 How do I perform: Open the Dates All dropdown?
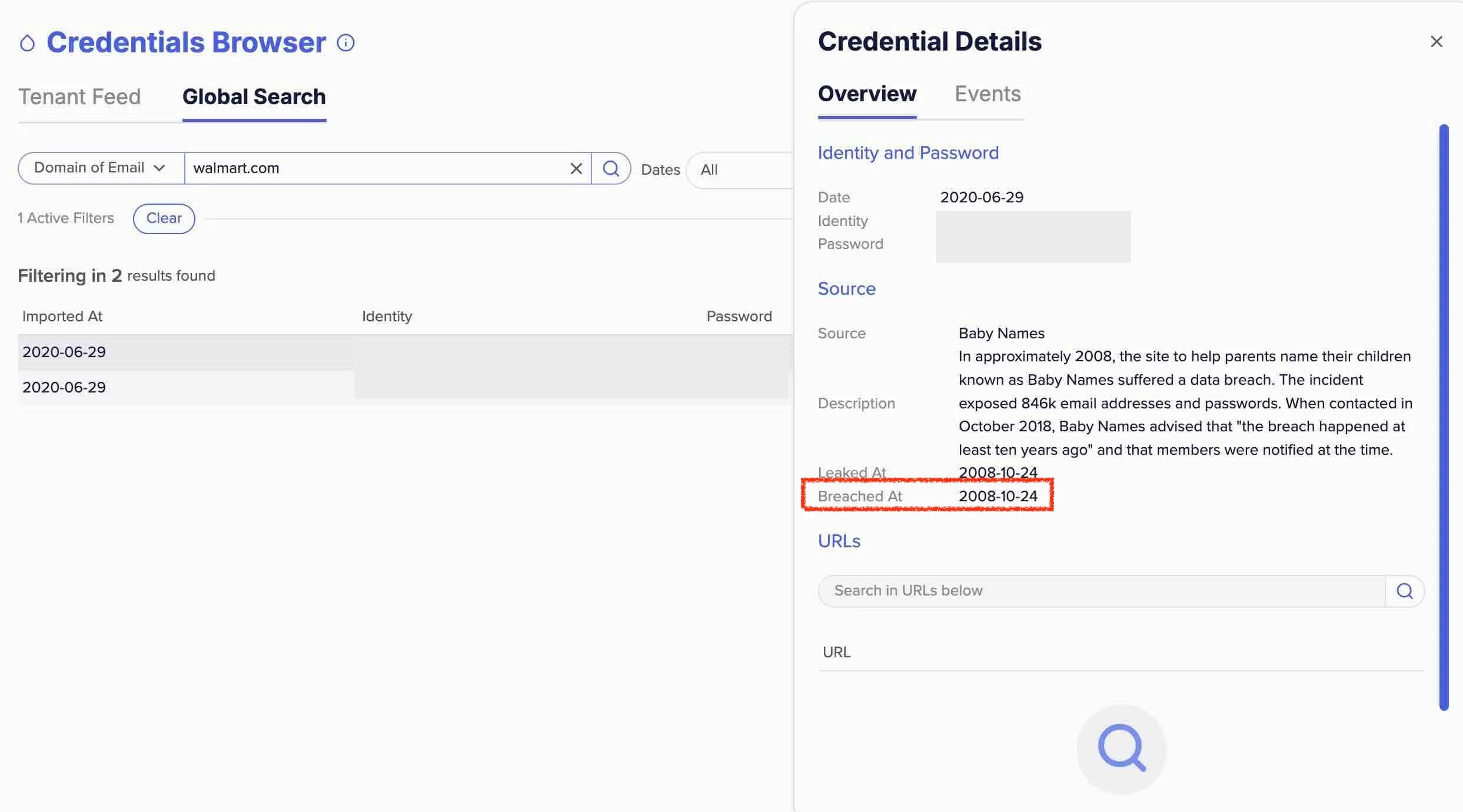[740, 170]
